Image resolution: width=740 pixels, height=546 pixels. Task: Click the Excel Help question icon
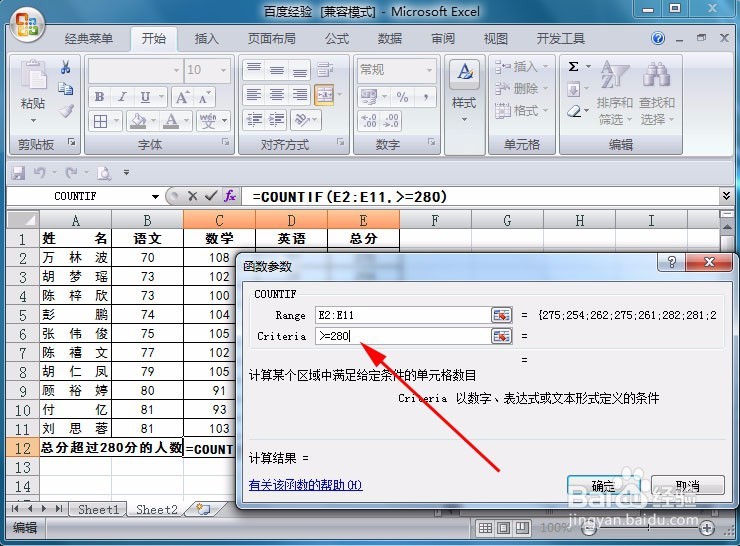point(658,38)
